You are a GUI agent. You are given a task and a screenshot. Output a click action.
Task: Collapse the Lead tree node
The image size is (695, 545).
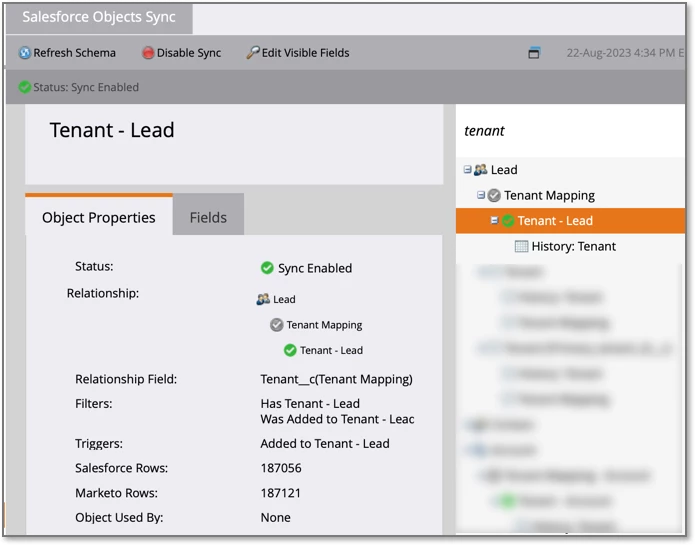pyautogui.click(x=467, y=170)
